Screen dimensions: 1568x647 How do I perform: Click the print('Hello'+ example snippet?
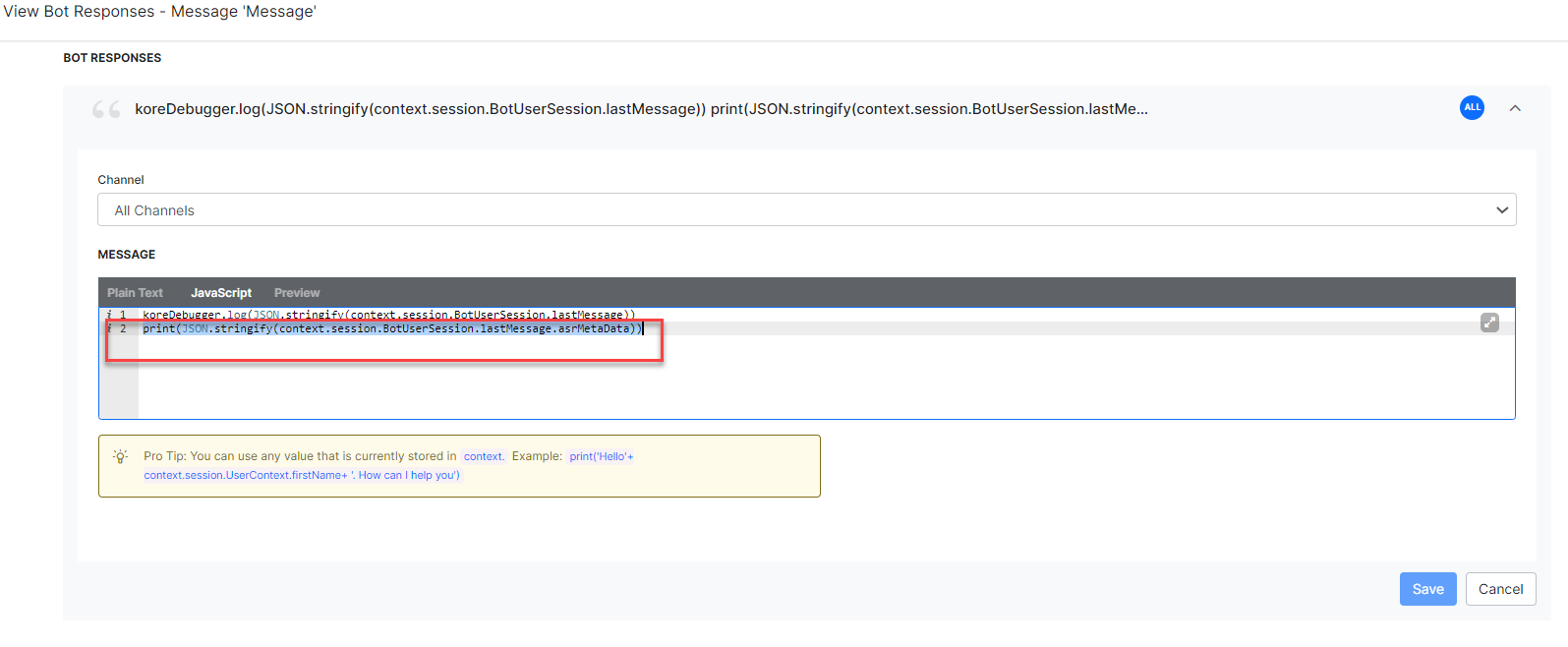pos(602,456)
